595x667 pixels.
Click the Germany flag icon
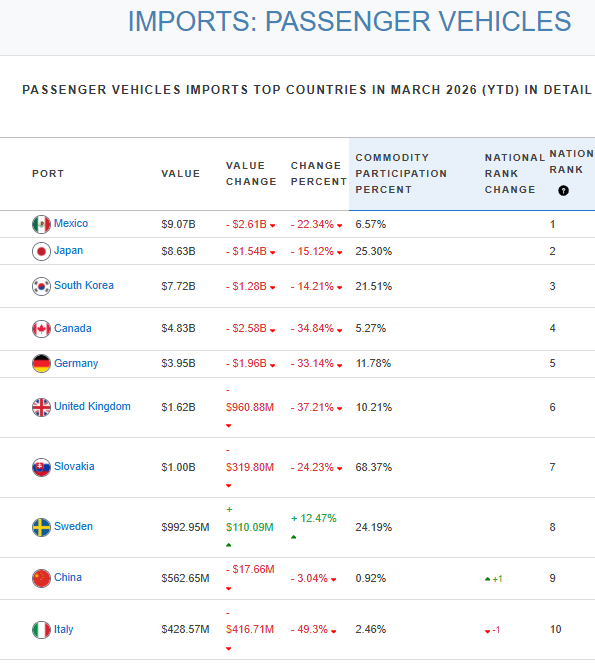click(41, 364)
